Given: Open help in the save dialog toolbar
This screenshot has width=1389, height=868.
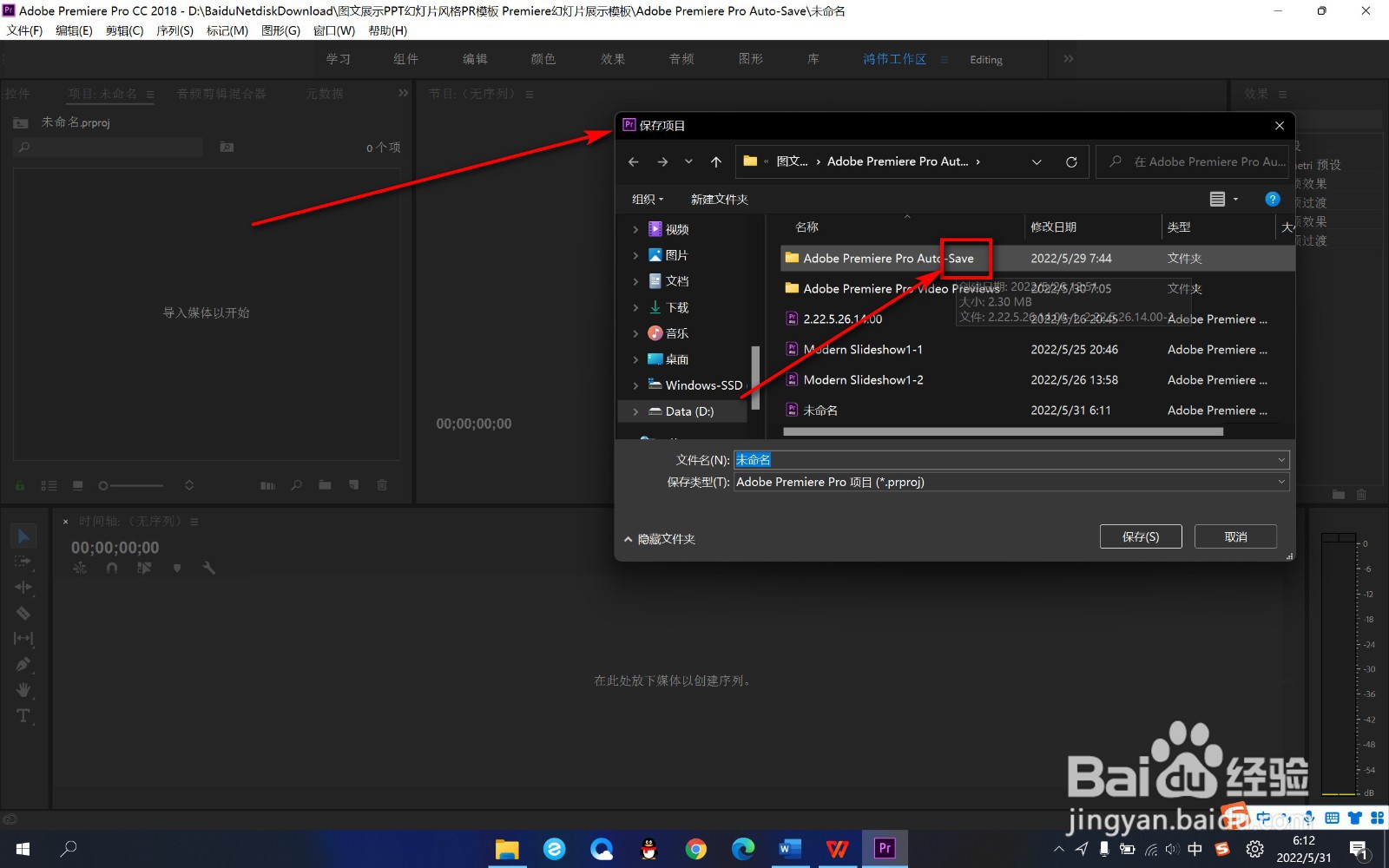Looking at the screenshot, I should coord(1273,199).
